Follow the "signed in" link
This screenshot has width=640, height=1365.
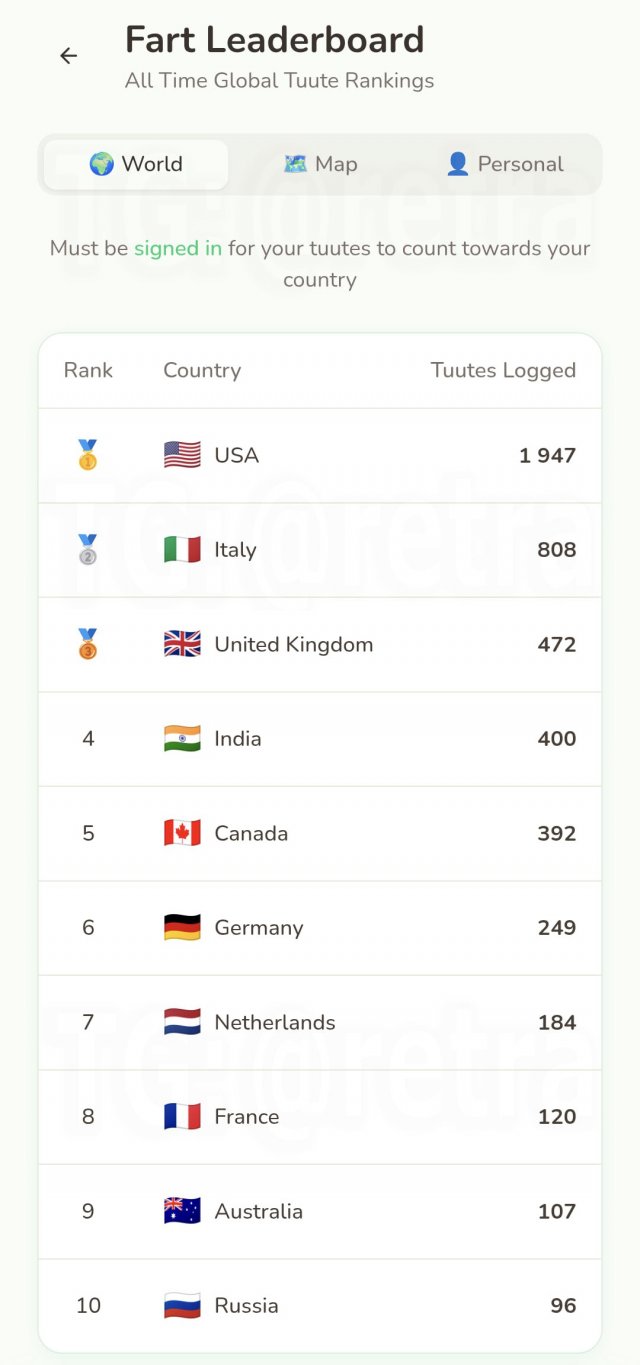tap(178, 248)
